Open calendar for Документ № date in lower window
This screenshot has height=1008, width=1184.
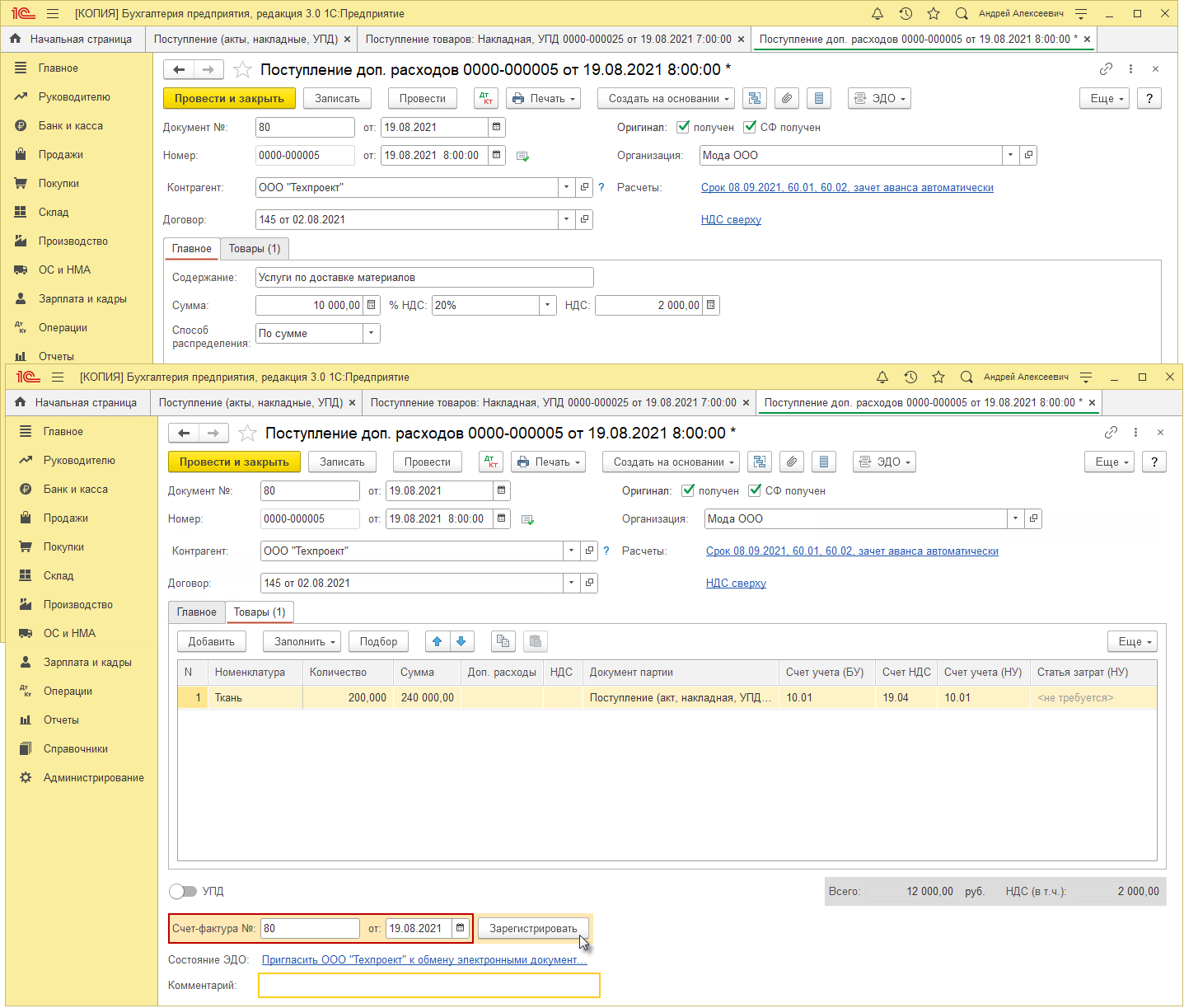[x=501, y=490]
